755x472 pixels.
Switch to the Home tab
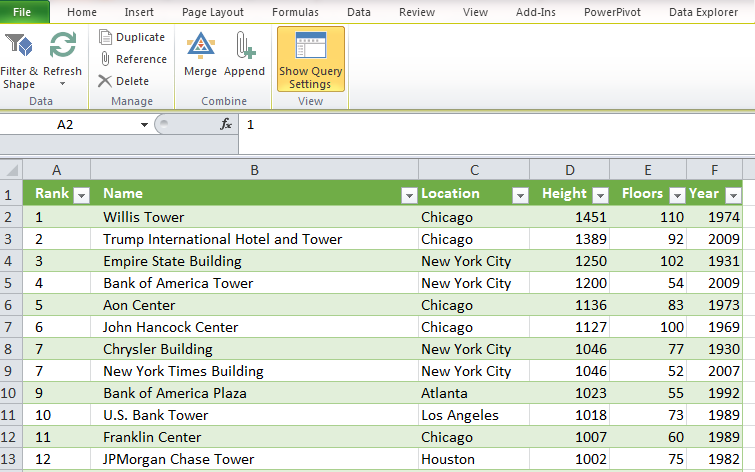(x=82, y=12)
